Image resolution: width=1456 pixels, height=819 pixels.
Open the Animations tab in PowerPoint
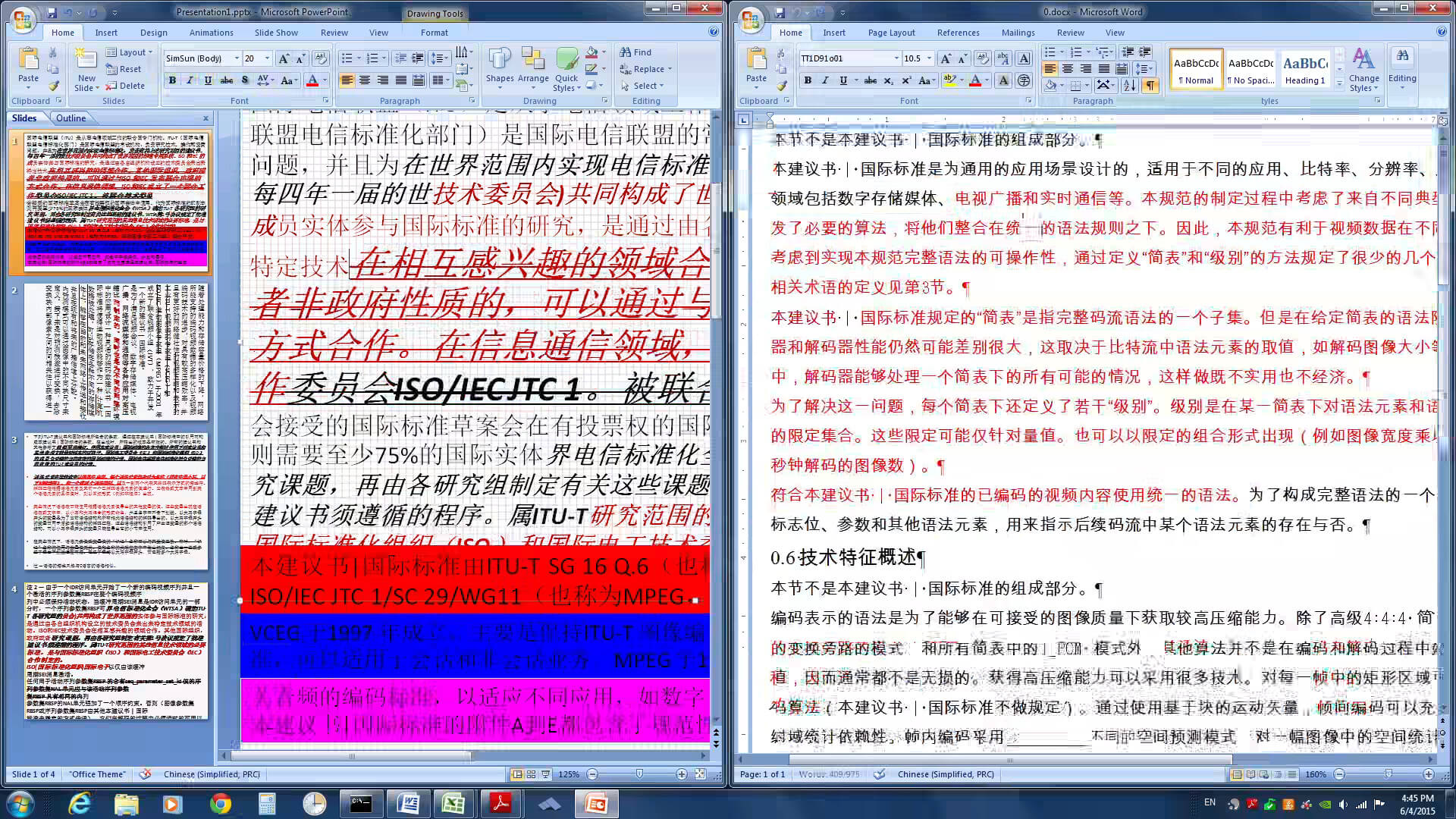point(211,33)
